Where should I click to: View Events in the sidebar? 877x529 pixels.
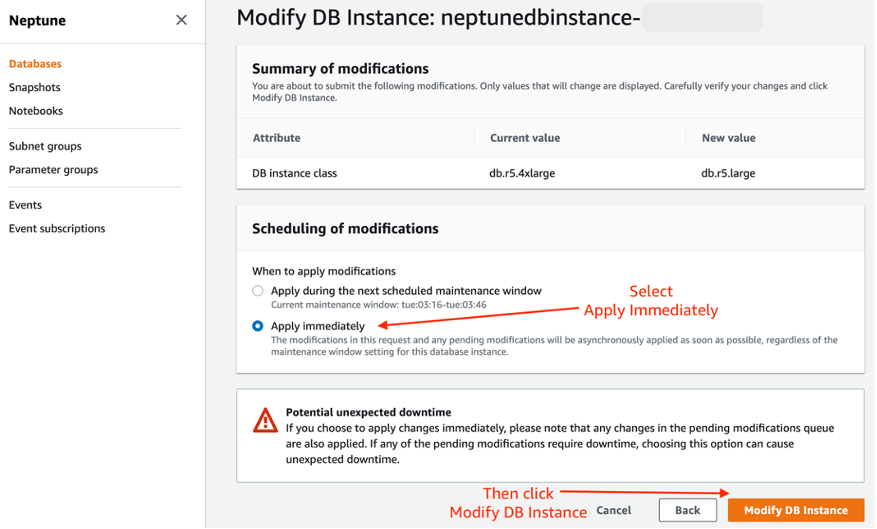[x=25, y=205]
